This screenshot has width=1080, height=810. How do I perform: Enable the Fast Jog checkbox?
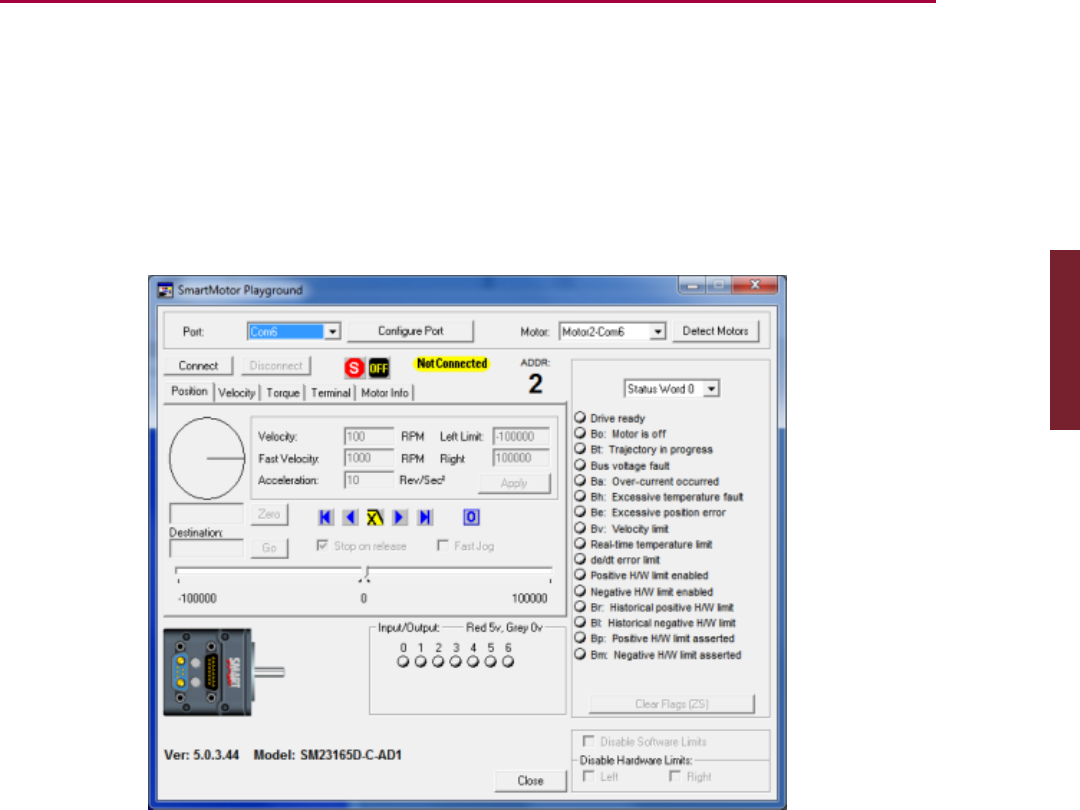click(x=443, y=546)
